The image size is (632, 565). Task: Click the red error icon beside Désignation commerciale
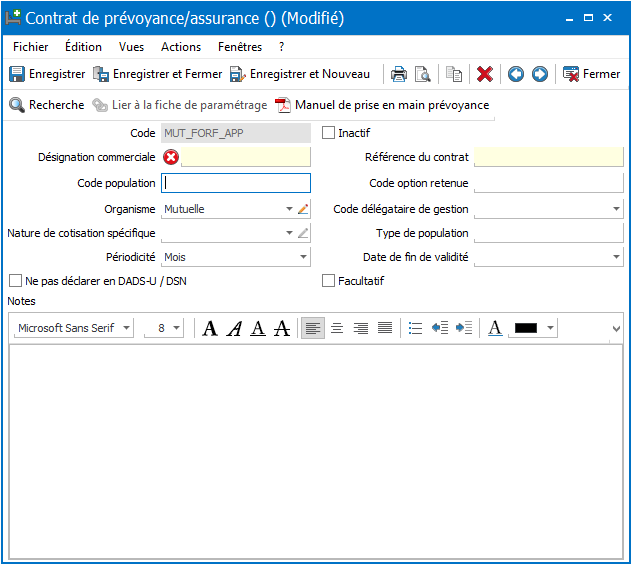coord(171,157)
